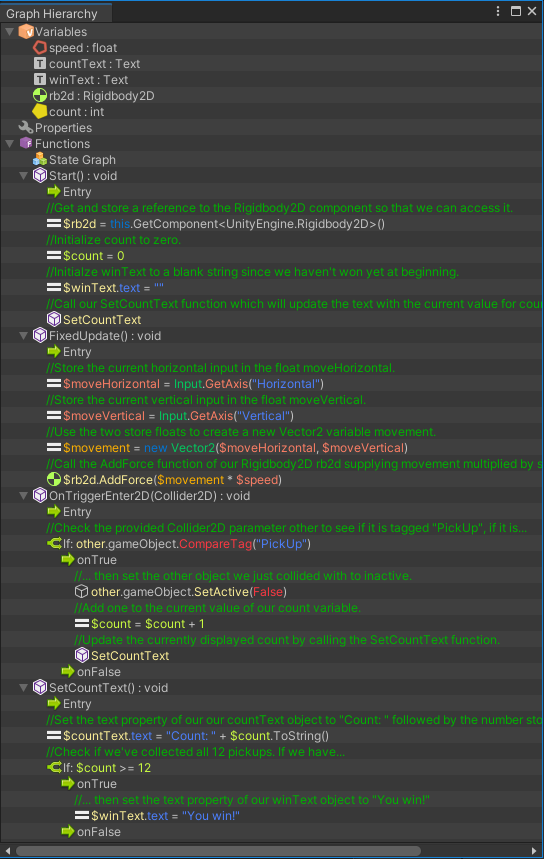Click the scrollbar right arrow
The height and width of the screenshot is (859, 544).
pyautogui.click(x=535, y=851)
